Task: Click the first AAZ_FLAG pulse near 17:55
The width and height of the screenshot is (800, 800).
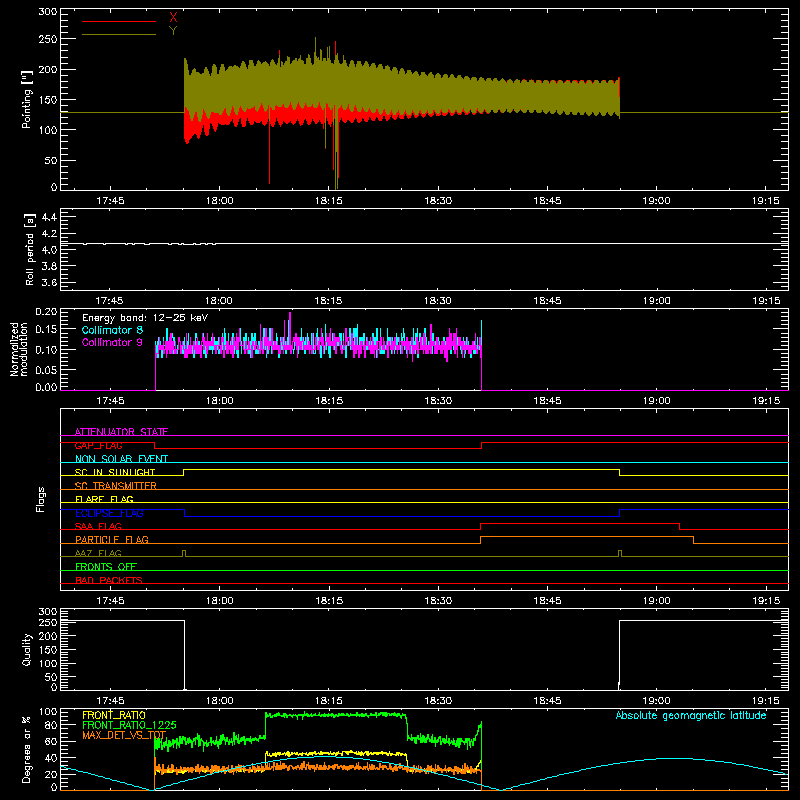Action: coord(184,553)
